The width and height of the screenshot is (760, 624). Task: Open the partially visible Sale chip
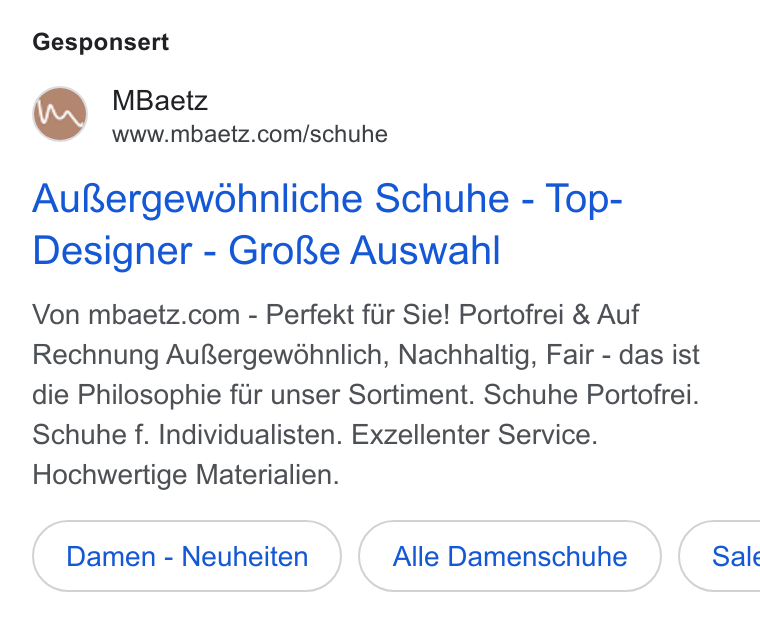point(719,556)
